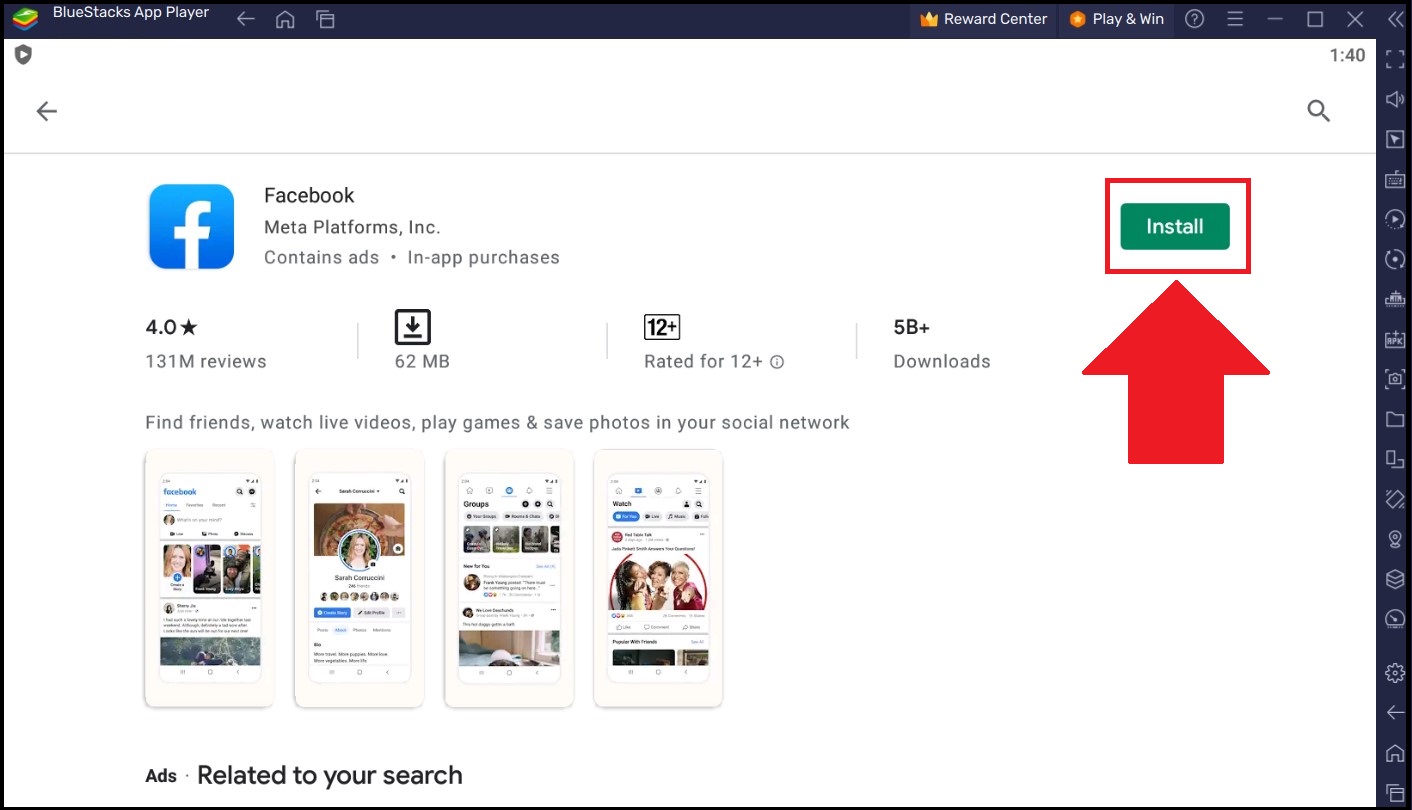The width and height of the screenshot is (1412, 810).
Task: Click the Facebook app logo
Action: click(x=191, y=226)
